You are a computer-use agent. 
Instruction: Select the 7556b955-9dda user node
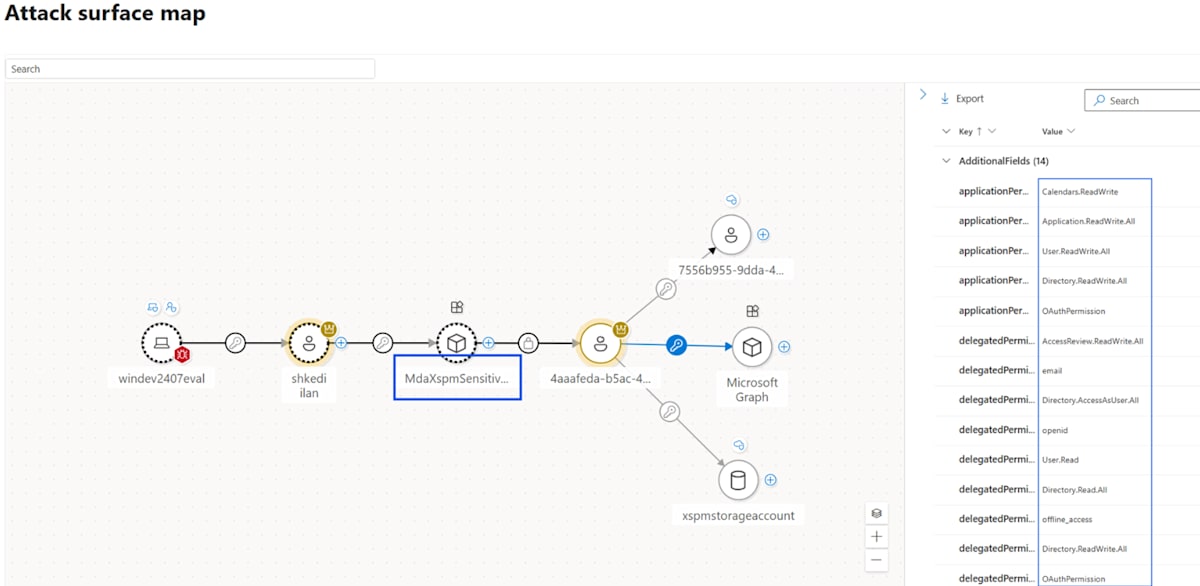click(731, 235)
